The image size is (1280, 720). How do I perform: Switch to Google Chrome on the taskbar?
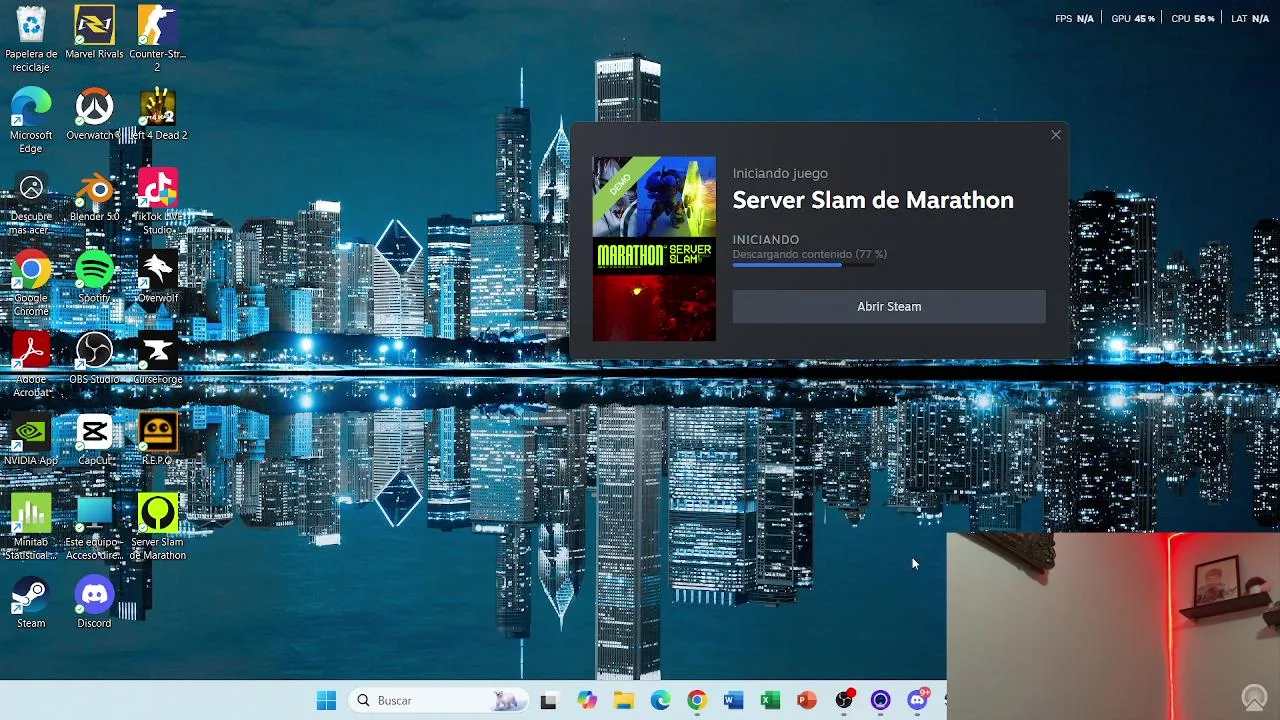point(697,701)
